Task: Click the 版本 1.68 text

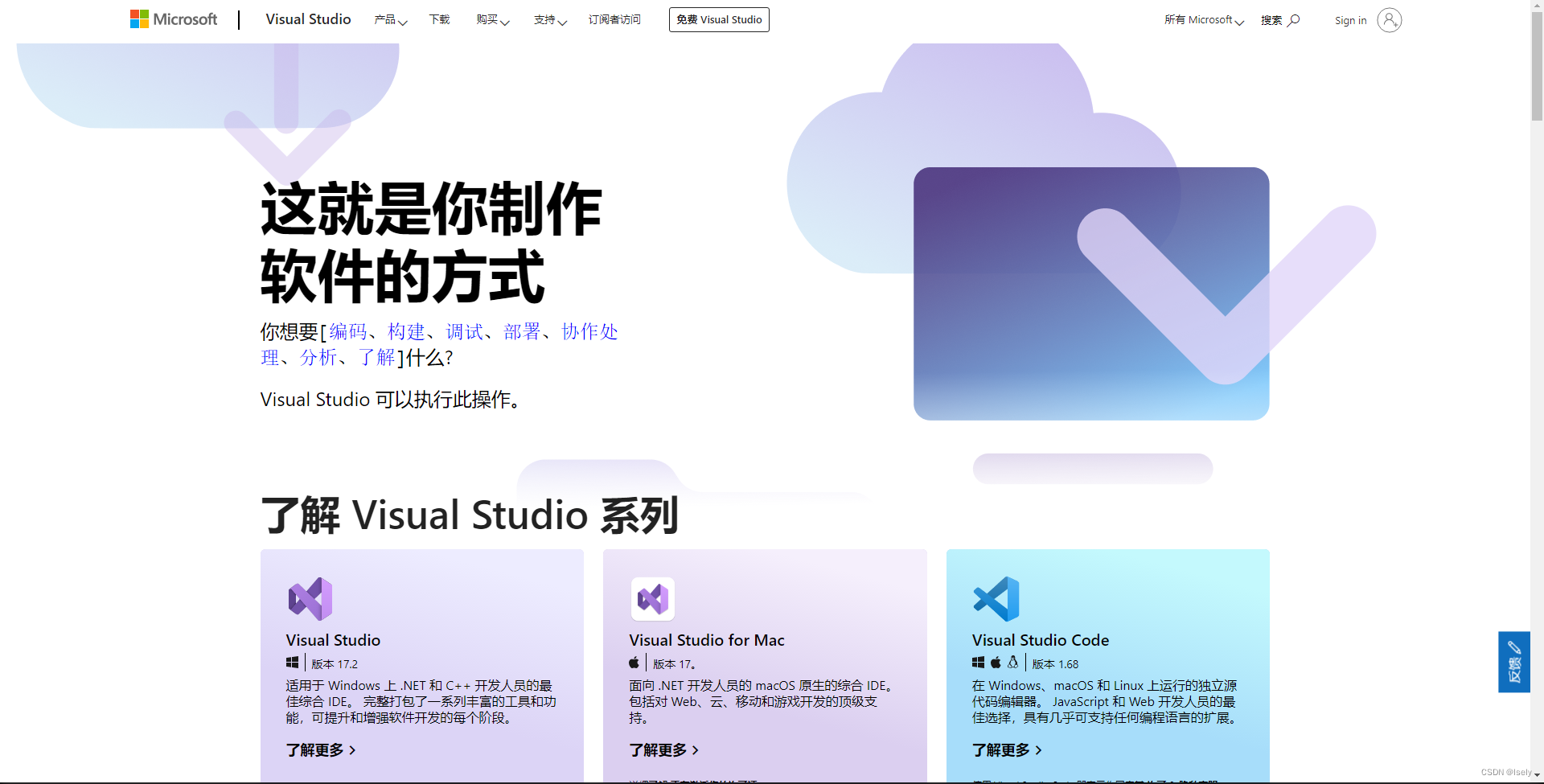Action: tap(1055, 664)
